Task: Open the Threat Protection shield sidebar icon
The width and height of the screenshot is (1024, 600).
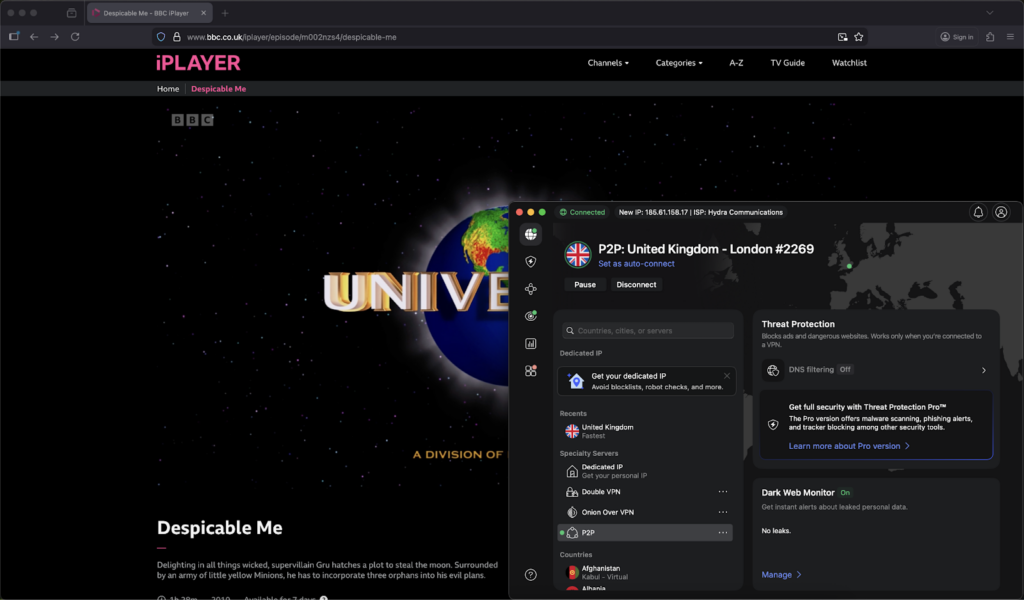Action: click(530, 261)
